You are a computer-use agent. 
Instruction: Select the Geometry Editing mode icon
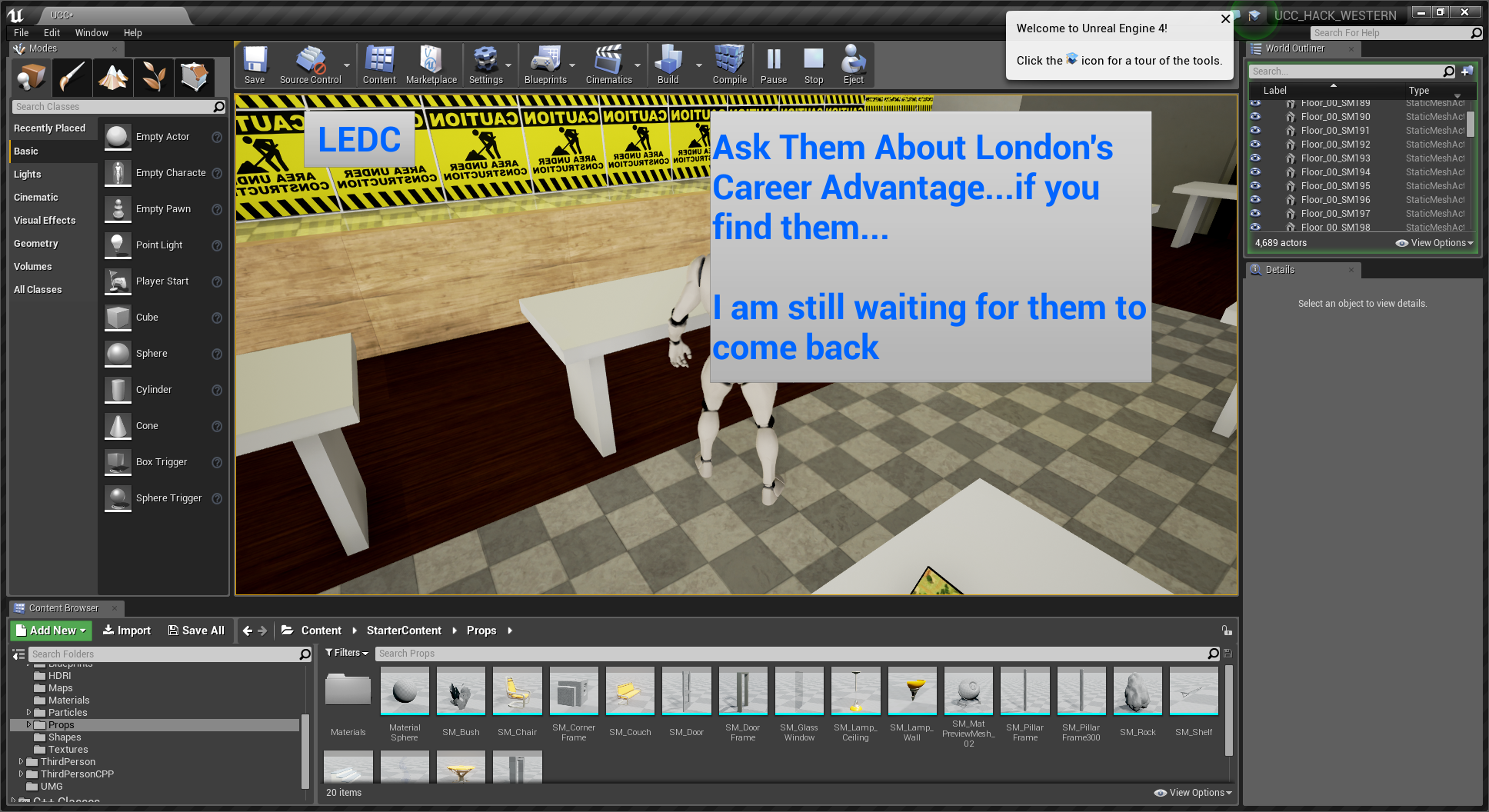click(x=194, y=77)
